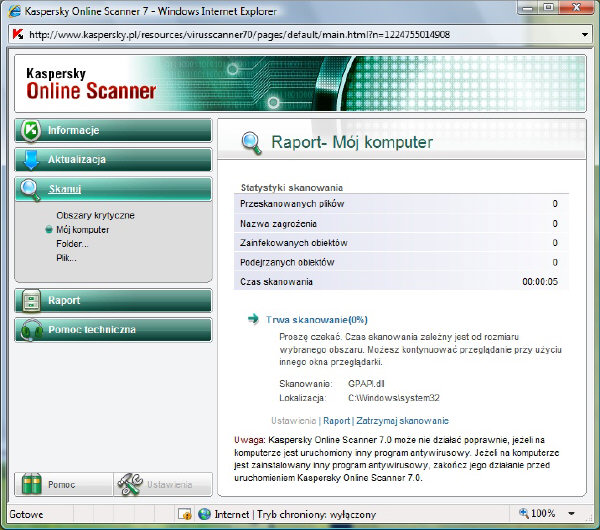The image size is (600, 530).
Task: Click the Trwa skanowanie(0%) progress text
Action: point(317,320)
